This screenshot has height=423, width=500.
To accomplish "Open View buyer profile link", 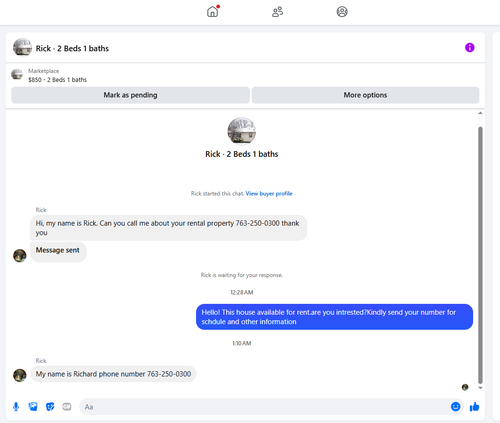I will [x=269, y=194].
